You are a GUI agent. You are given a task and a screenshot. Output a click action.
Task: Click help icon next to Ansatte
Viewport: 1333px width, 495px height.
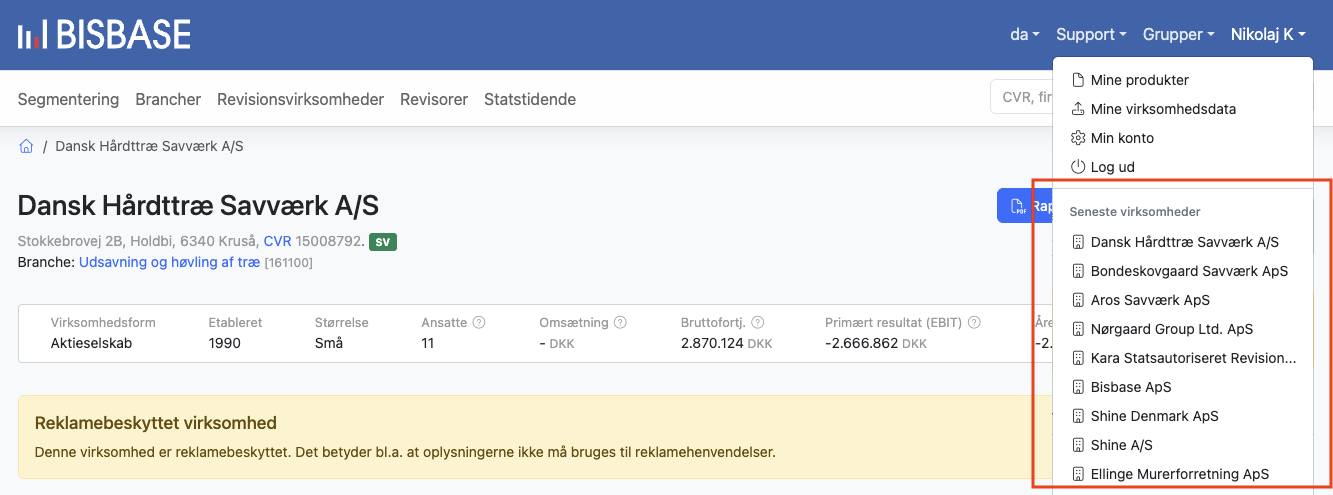(x=478, y=323)
